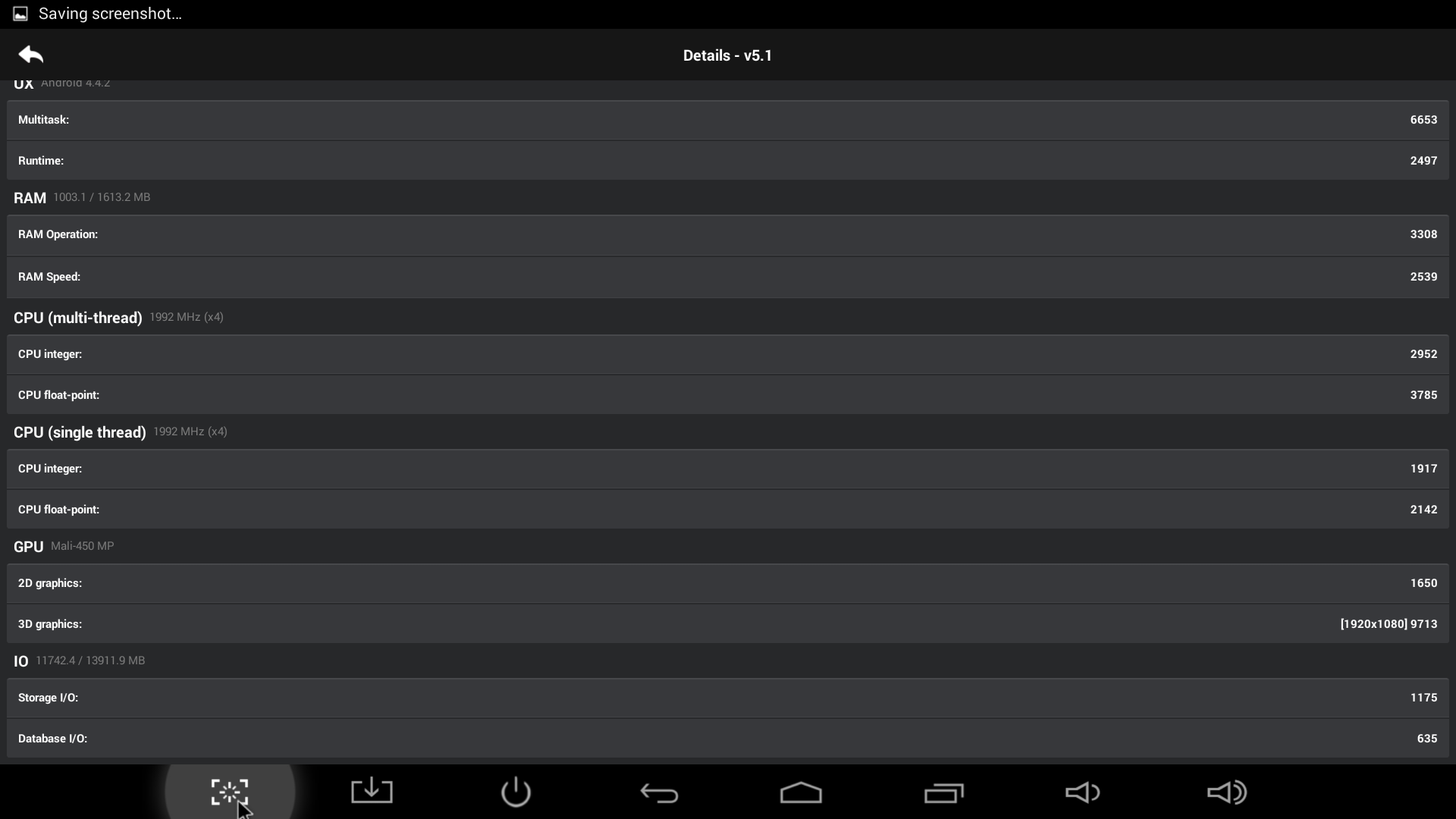
Task: Select the 3D graphics score row
Action: (728, 624)
